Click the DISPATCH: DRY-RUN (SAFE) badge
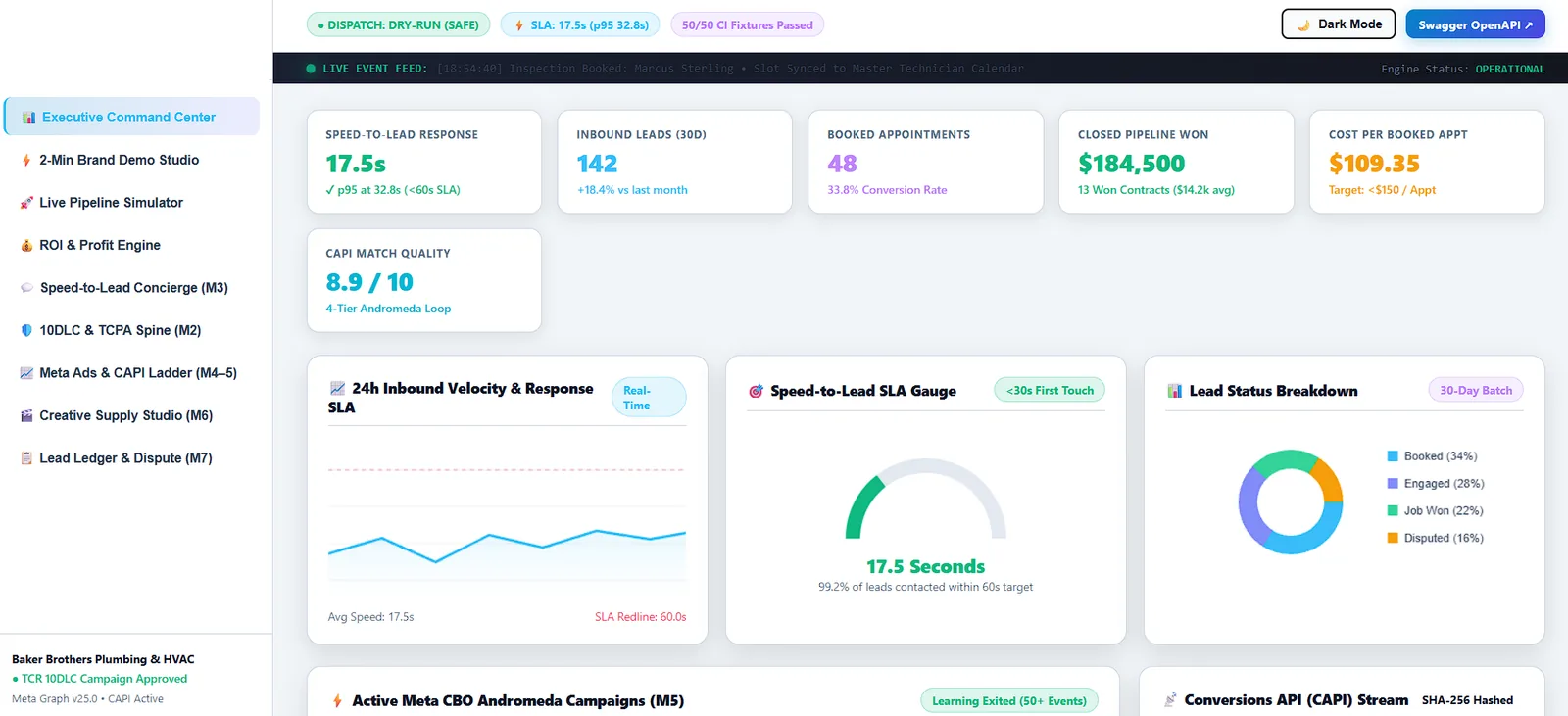Screen dimensions: 1568x716 (x=398, y=25)
